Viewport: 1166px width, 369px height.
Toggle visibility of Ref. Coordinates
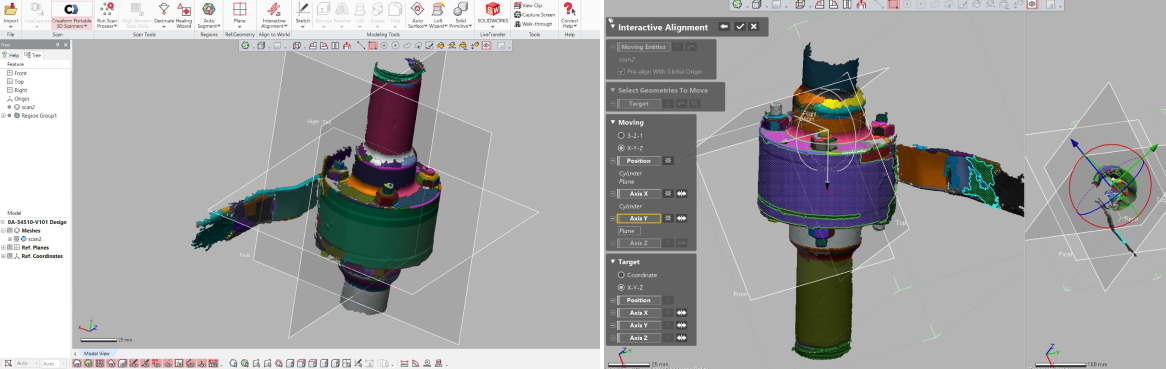(10, 256)
